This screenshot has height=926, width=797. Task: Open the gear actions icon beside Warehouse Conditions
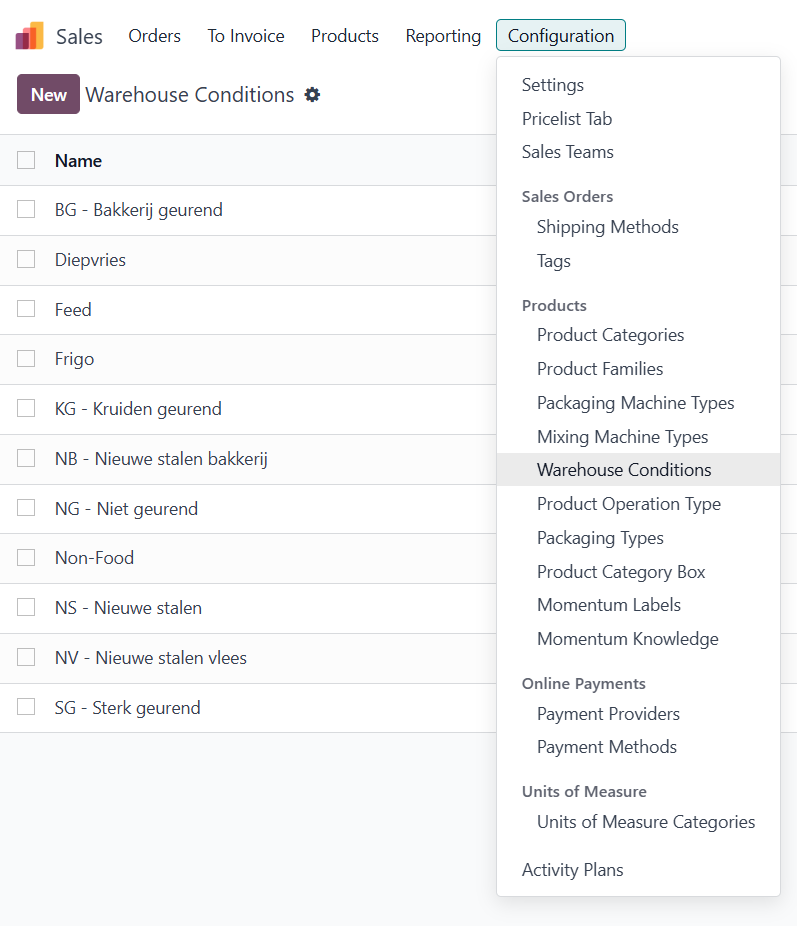312,95
